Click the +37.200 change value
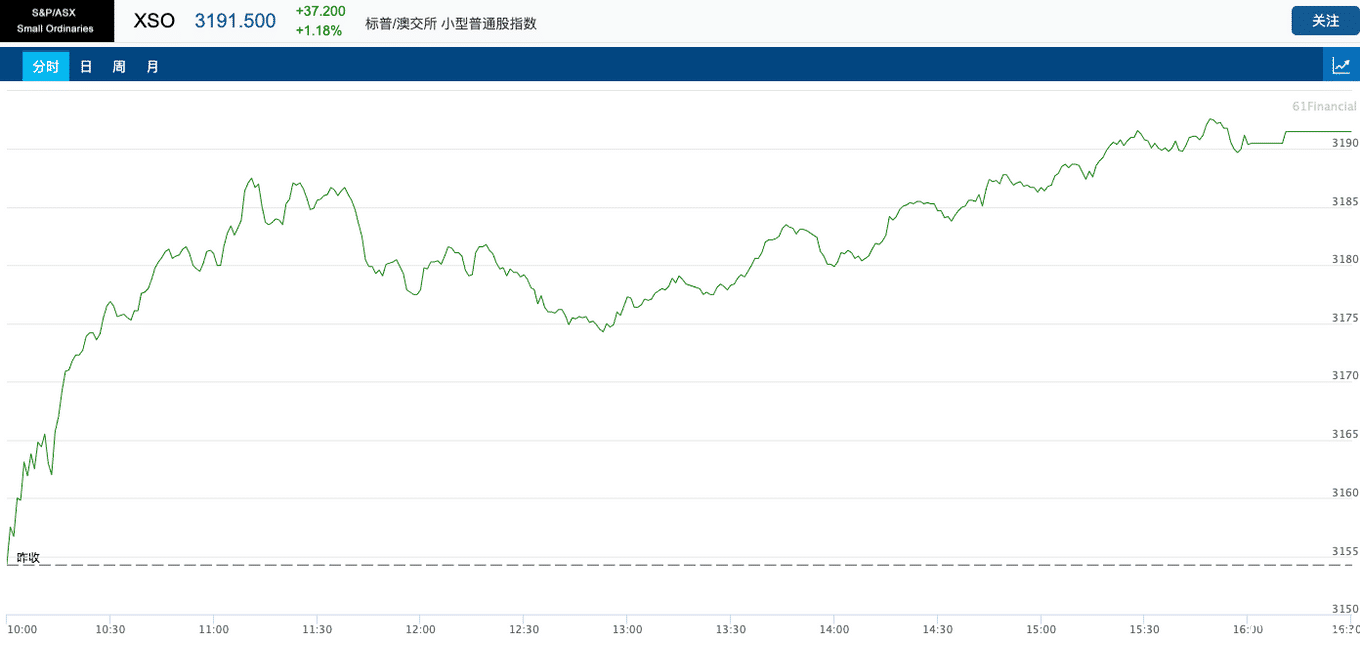This screenshot has height=645, width=1360. 320,11
